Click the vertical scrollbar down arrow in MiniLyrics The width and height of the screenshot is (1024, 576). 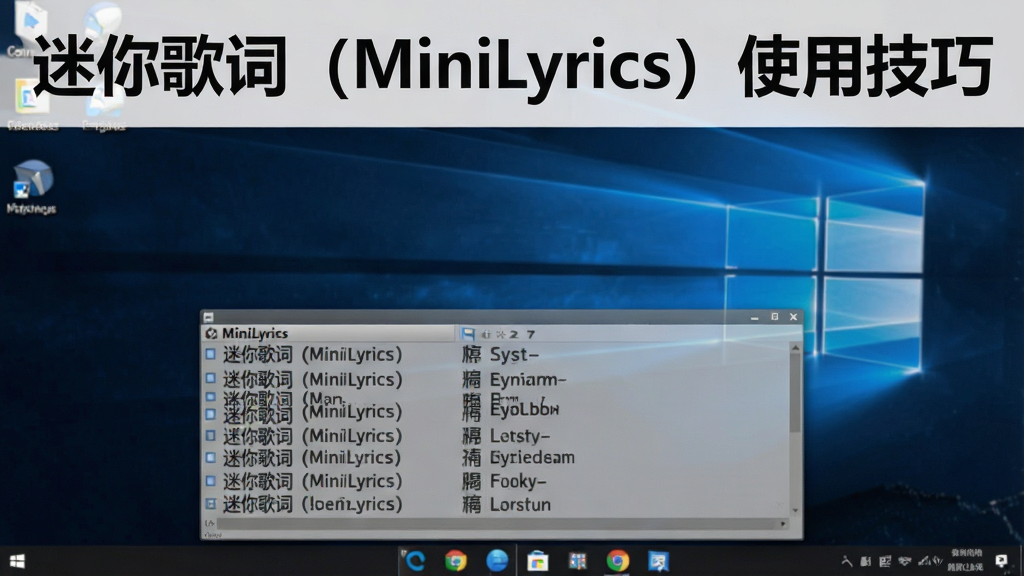pyautogui.click(x=795, y=511)
